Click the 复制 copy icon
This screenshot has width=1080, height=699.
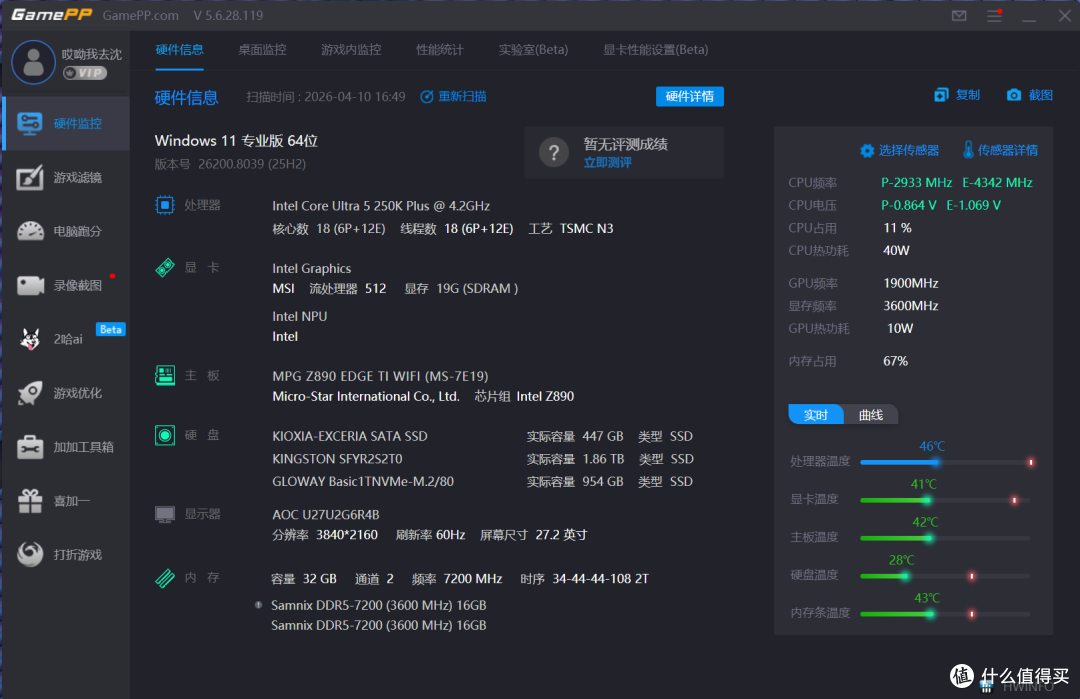point(941,95)
